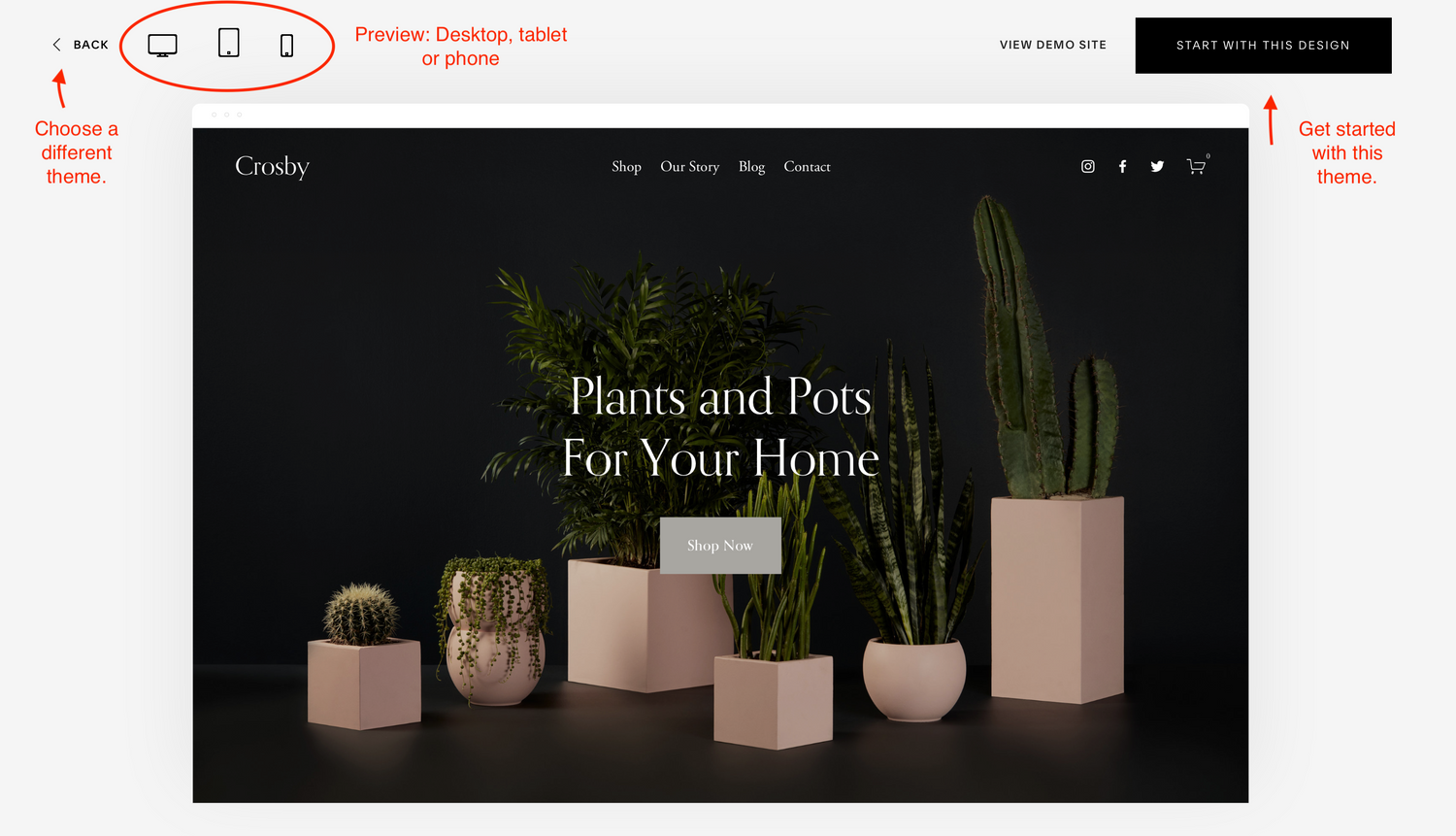This screenshot has height=836, width=1456.
Task: Open the Instagram icon in site header
Action: pyautogui.click(x=1088, y=167)
